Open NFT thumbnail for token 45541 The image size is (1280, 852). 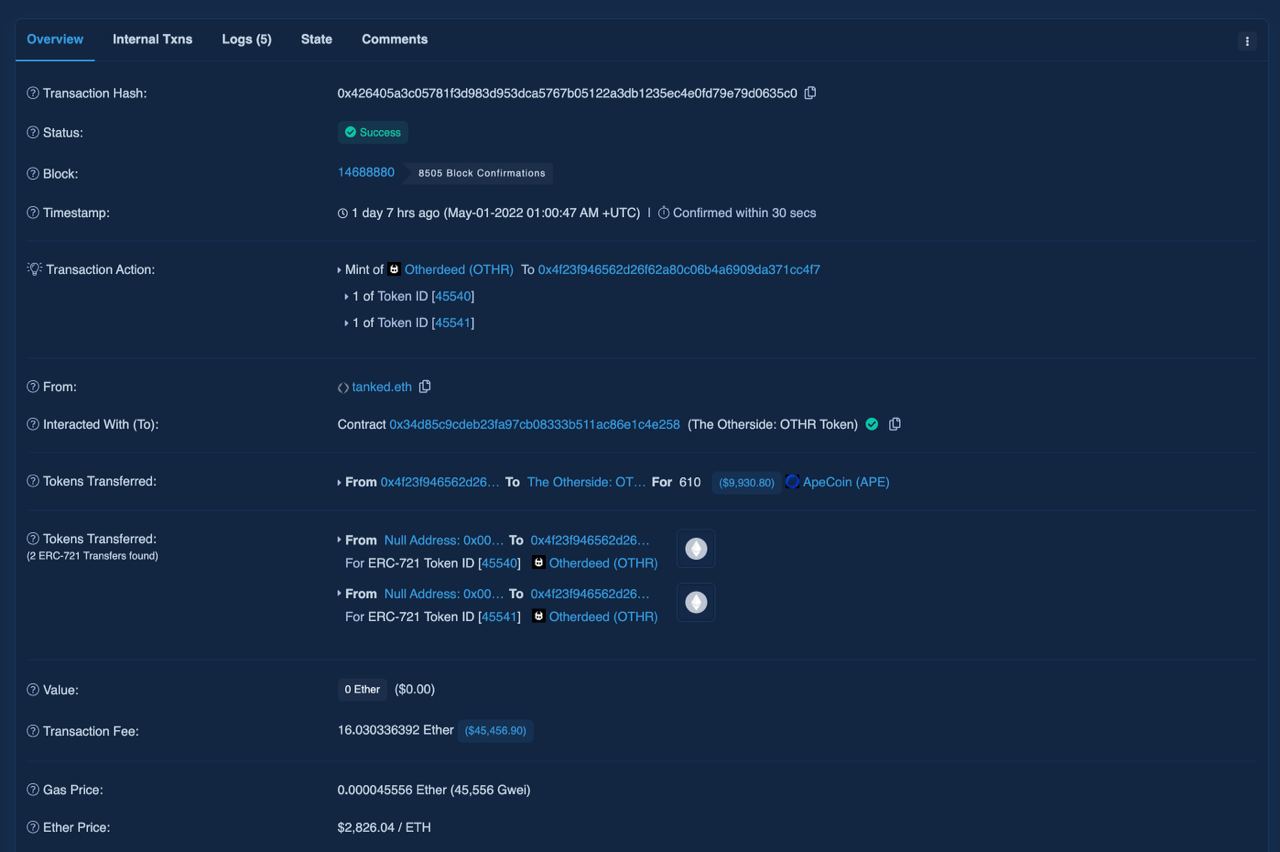[x=696, y=602]
